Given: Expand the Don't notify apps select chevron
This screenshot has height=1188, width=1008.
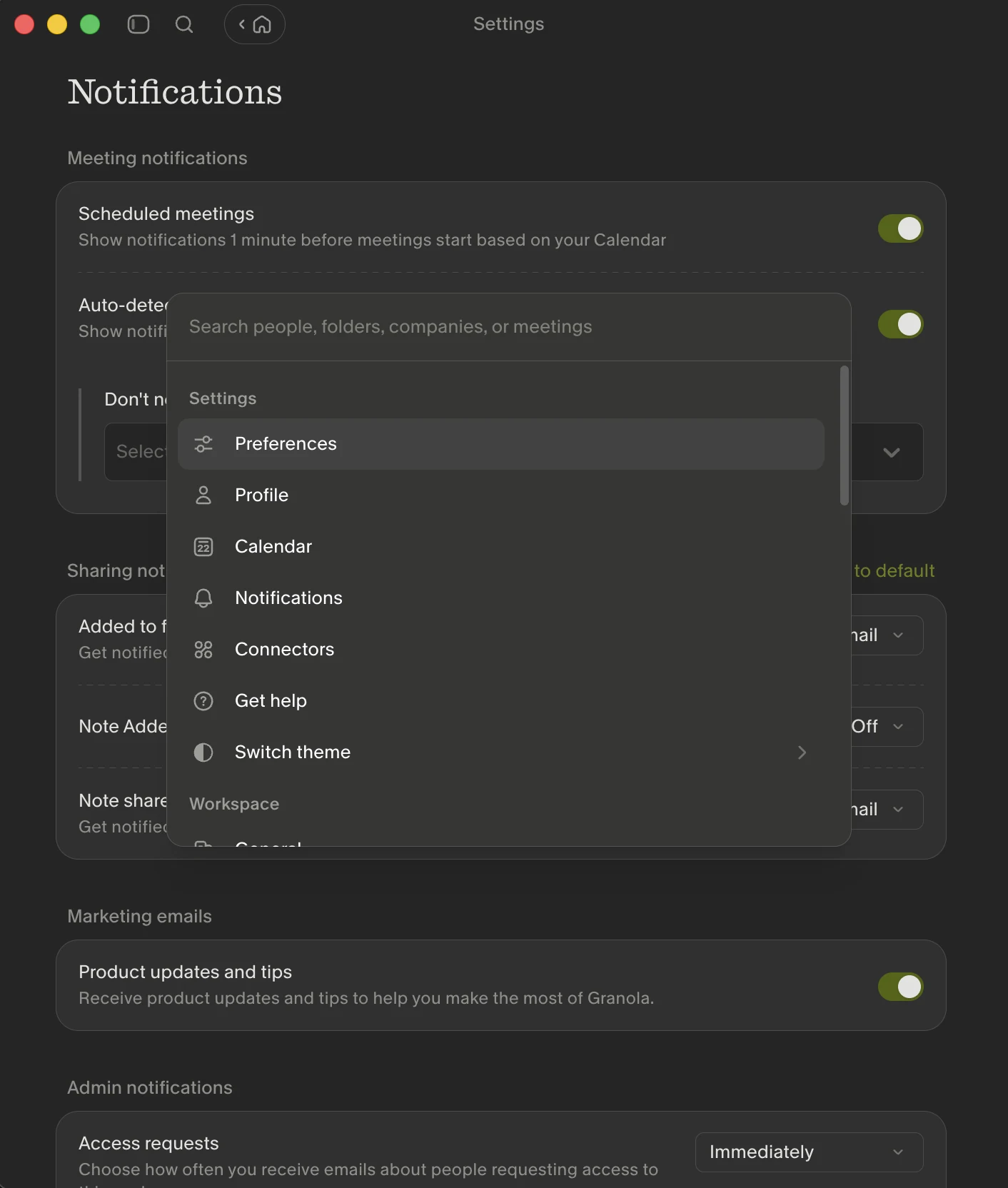Looking at the screenshot, I should click(x=892, y=453).
